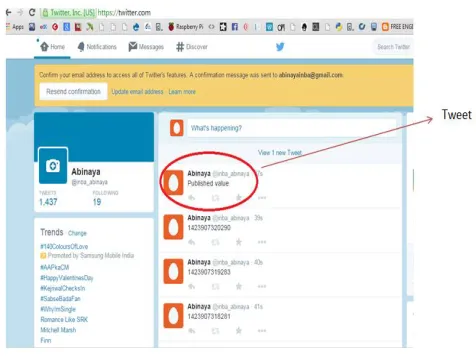The image size is (476, 364).
Task: Reload the page with refresh icon
Action: 32,13
